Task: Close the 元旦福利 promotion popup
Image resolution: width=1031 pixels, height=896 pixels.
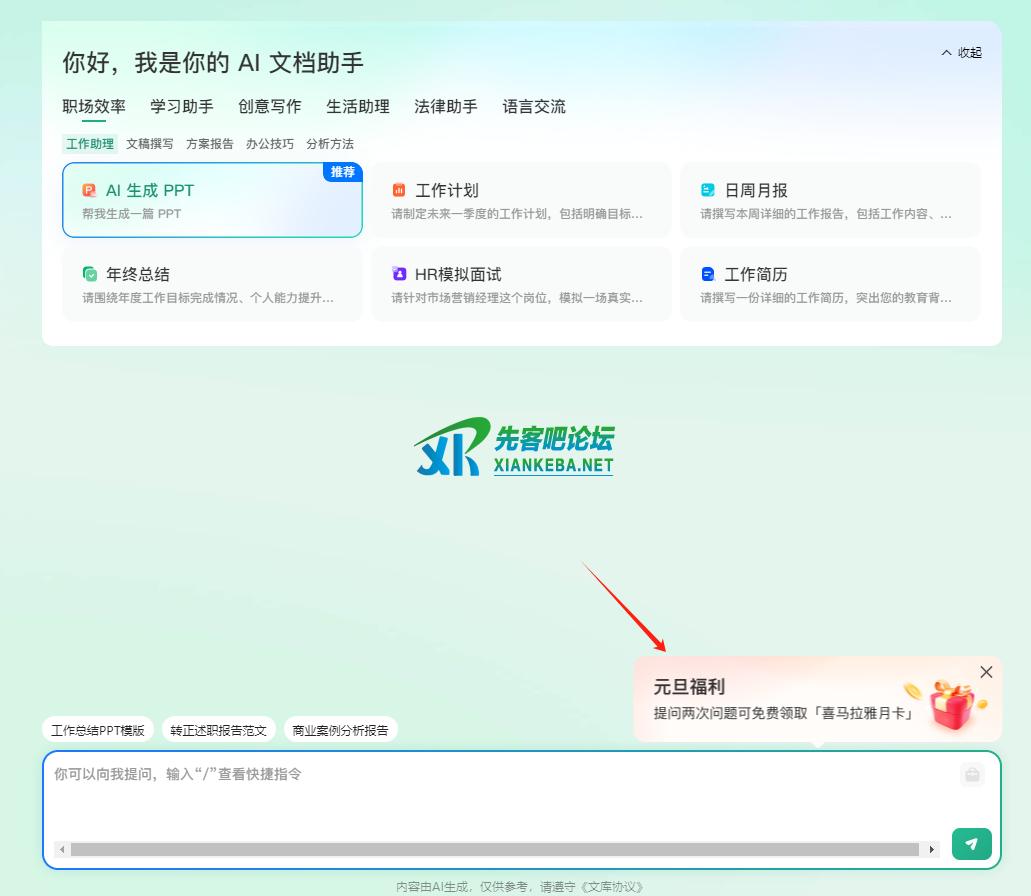Action: pyautogui.click(x=986, y=672)
